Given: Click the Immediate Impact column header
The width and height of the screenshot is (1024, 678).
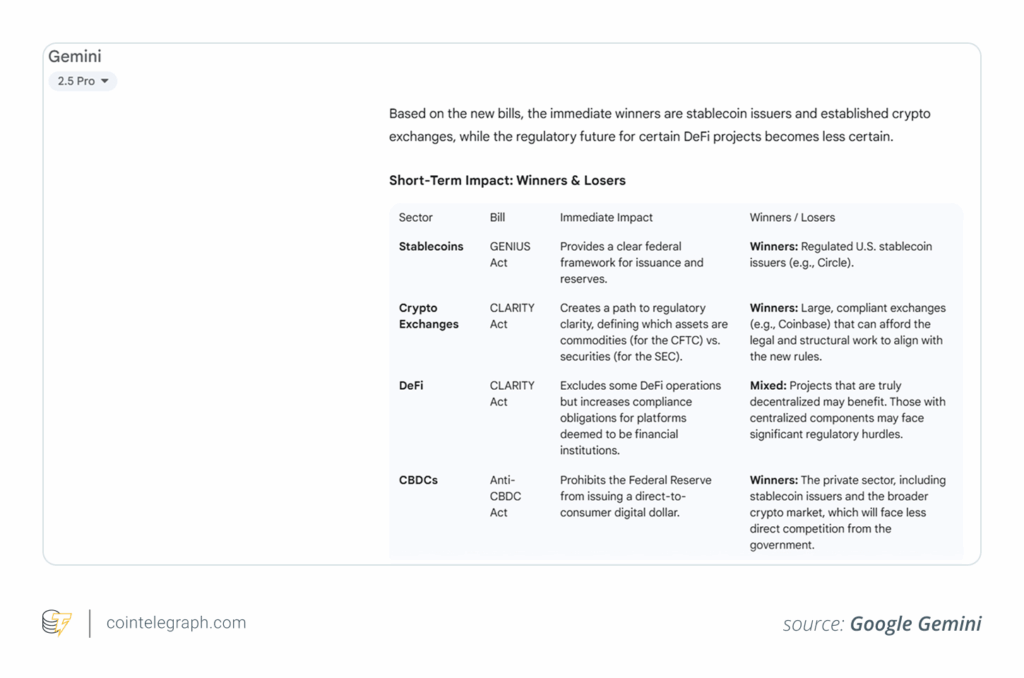Looking at the screenshot, I should click(x=606, y=217).
